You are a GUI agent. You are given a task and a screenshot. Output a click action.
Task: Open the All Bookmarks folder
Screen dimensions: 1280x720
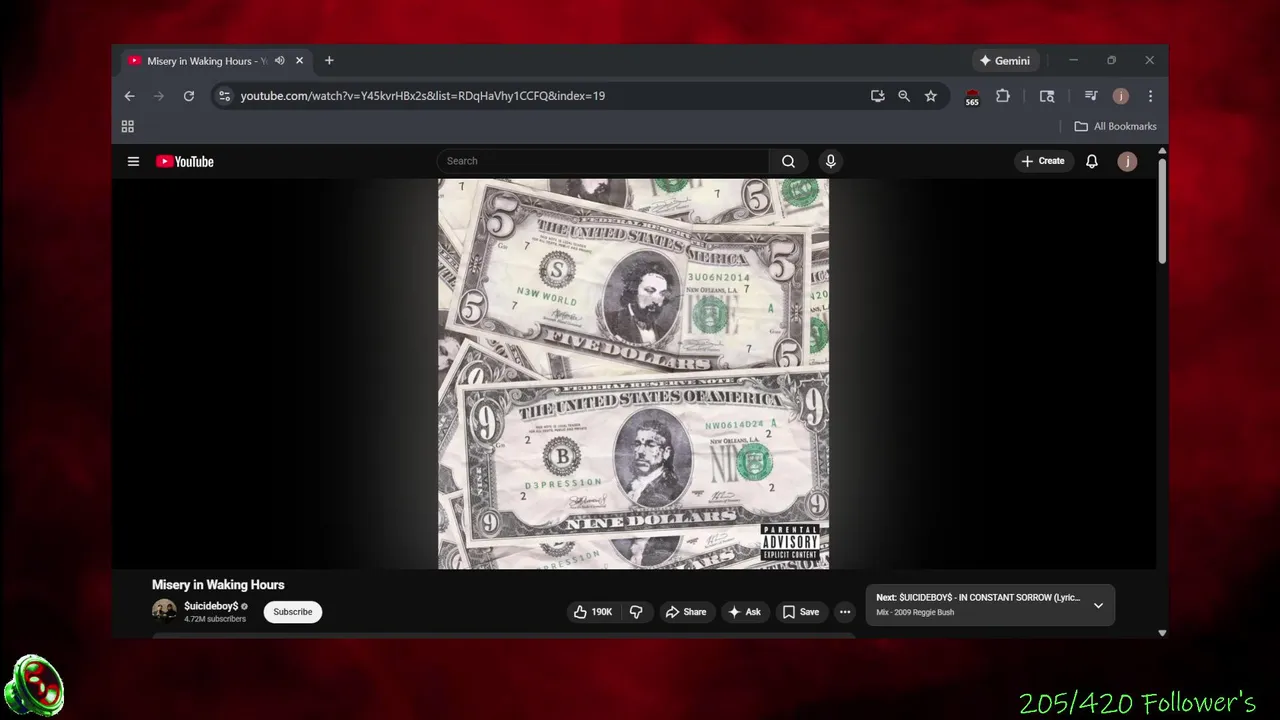point(1115,126)
